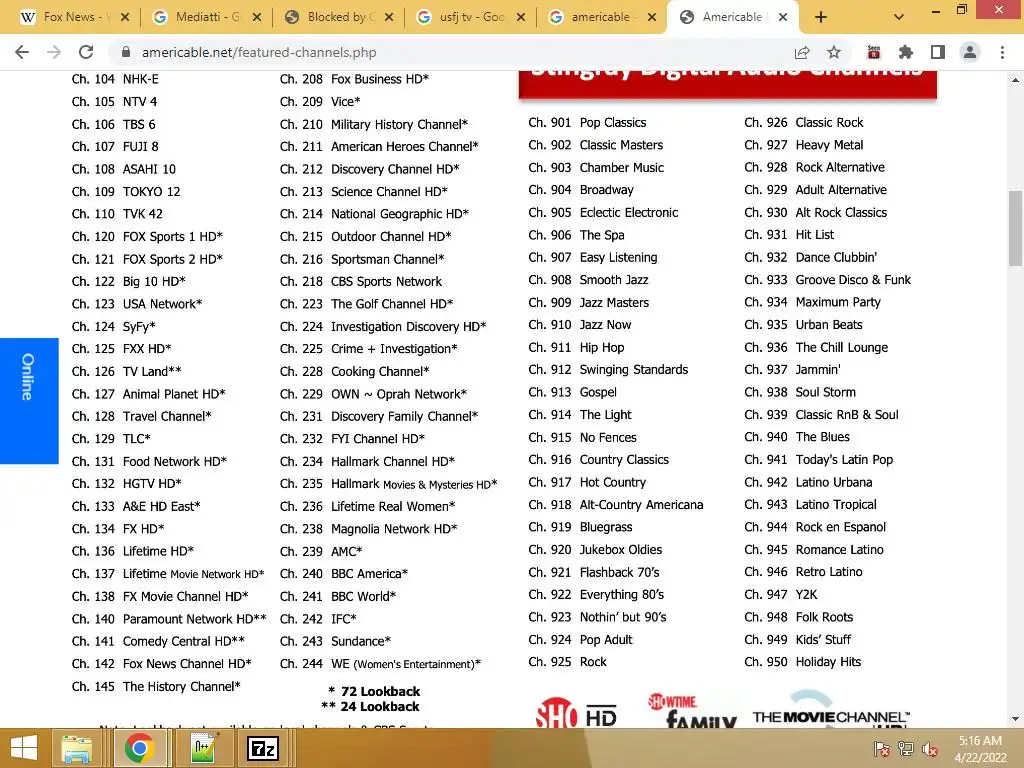Close the Blocked by tab
The height and width of the screenshot is (768, 1024).
[389, 18]
